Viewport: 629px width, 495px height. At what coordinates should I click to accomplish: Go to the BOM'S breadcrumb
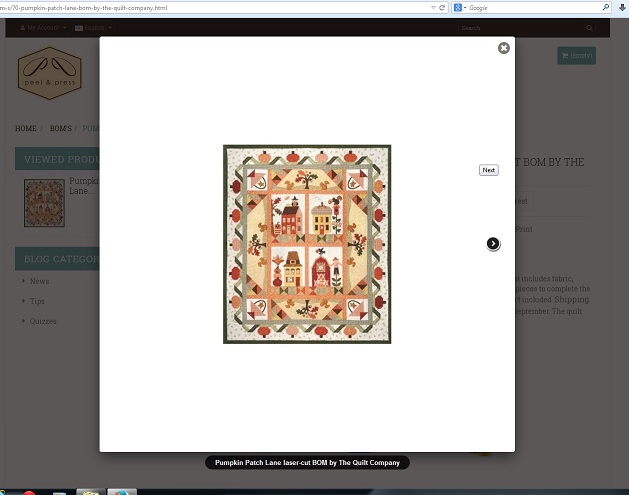[x=61, y=128]
